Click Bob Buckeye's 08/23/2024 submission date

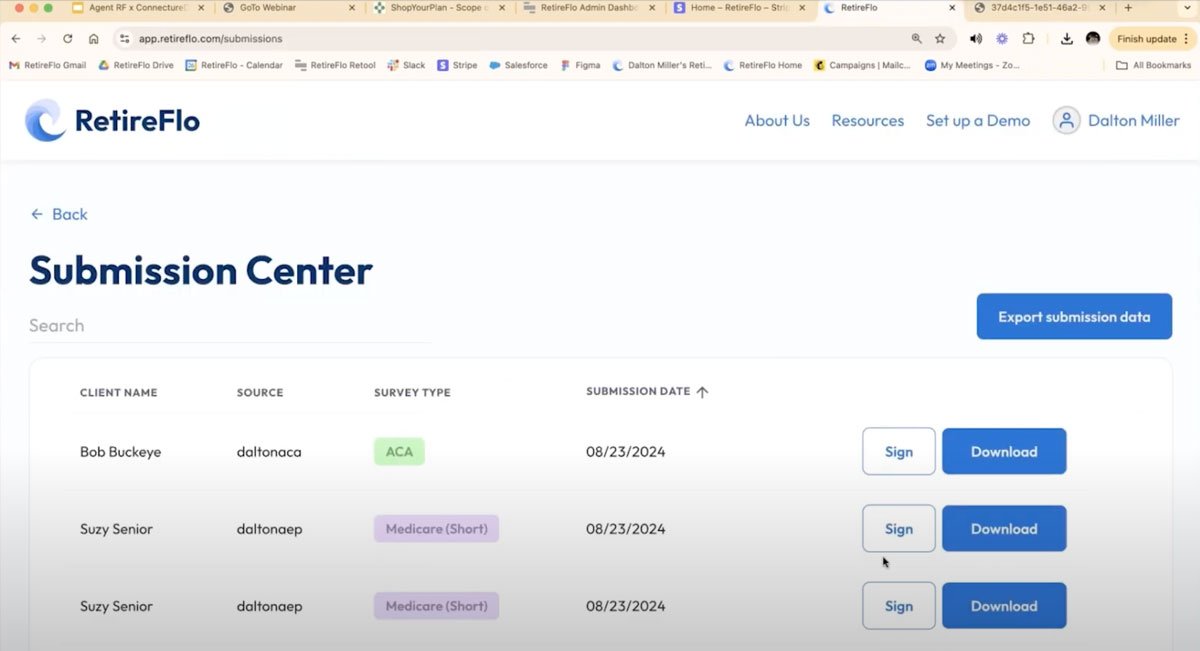[626, 452]
